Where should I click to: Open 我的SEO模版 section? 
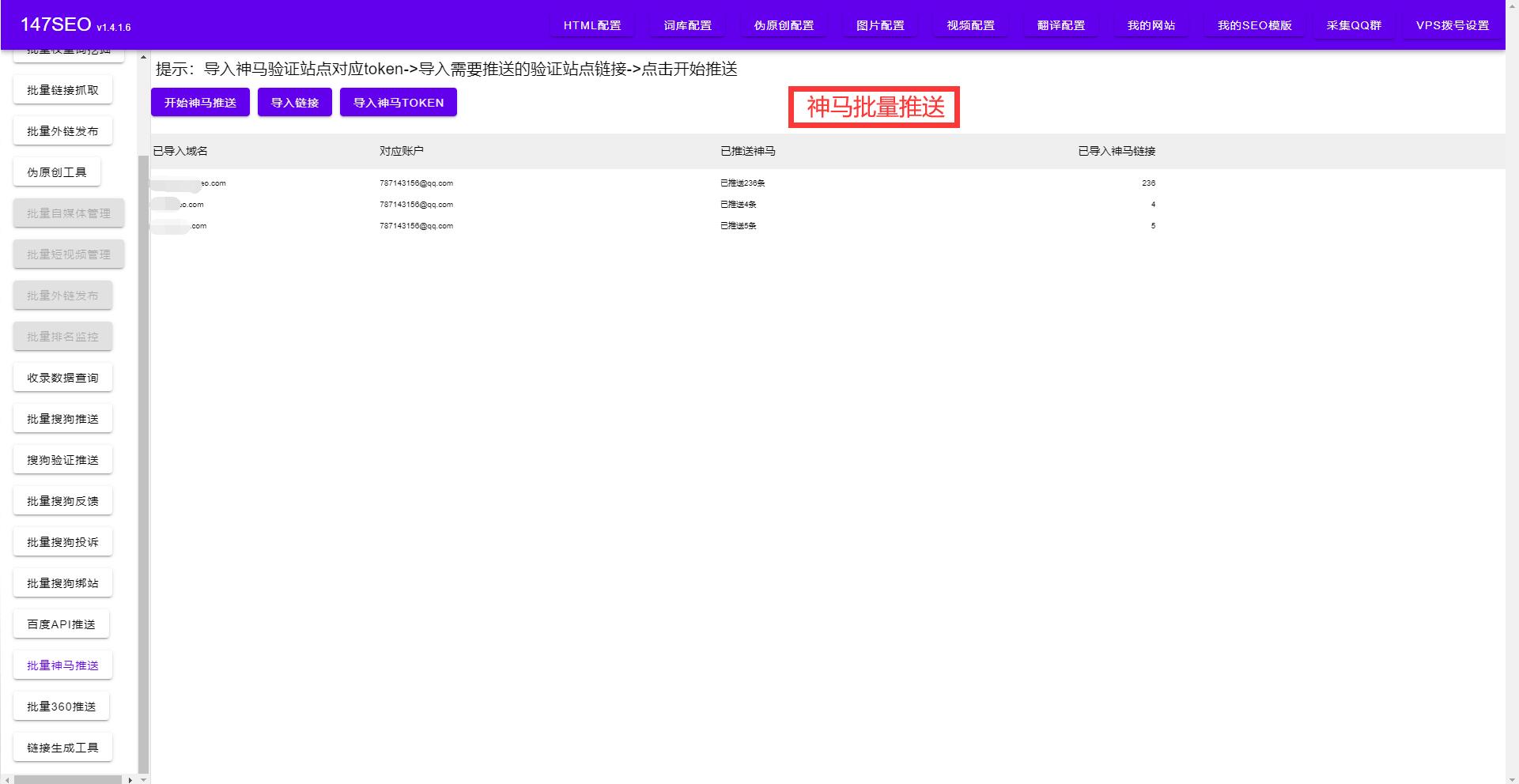click(1253, 24)
